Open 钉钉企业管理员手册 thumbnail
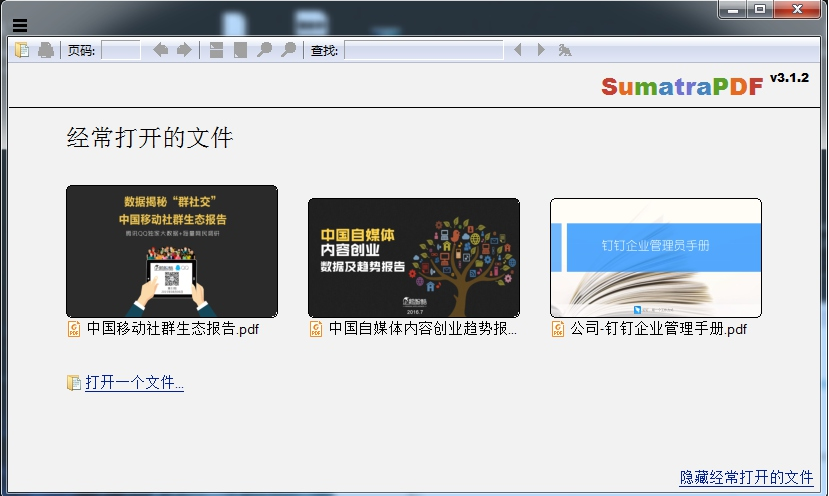This screenshot has width=829, height=496. click(656, 258)
